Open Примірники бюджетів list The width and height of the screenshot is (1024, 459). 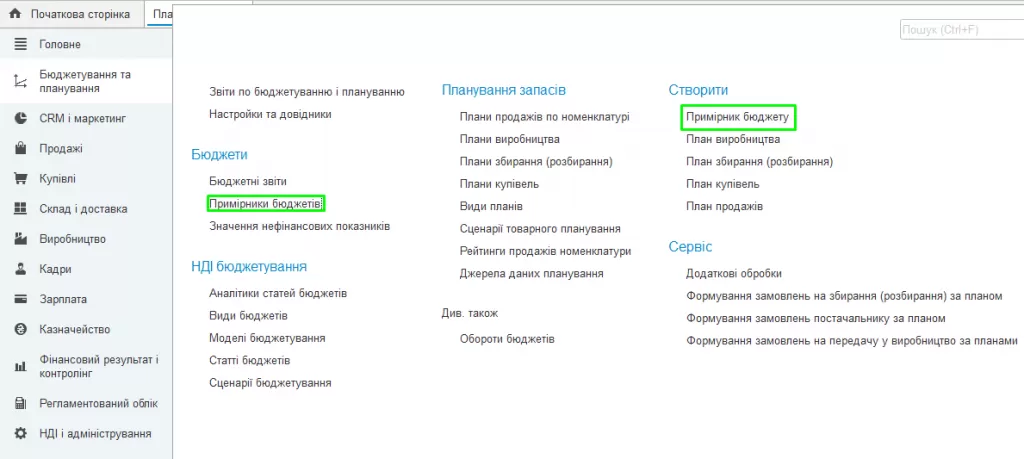tap(266, 204)
